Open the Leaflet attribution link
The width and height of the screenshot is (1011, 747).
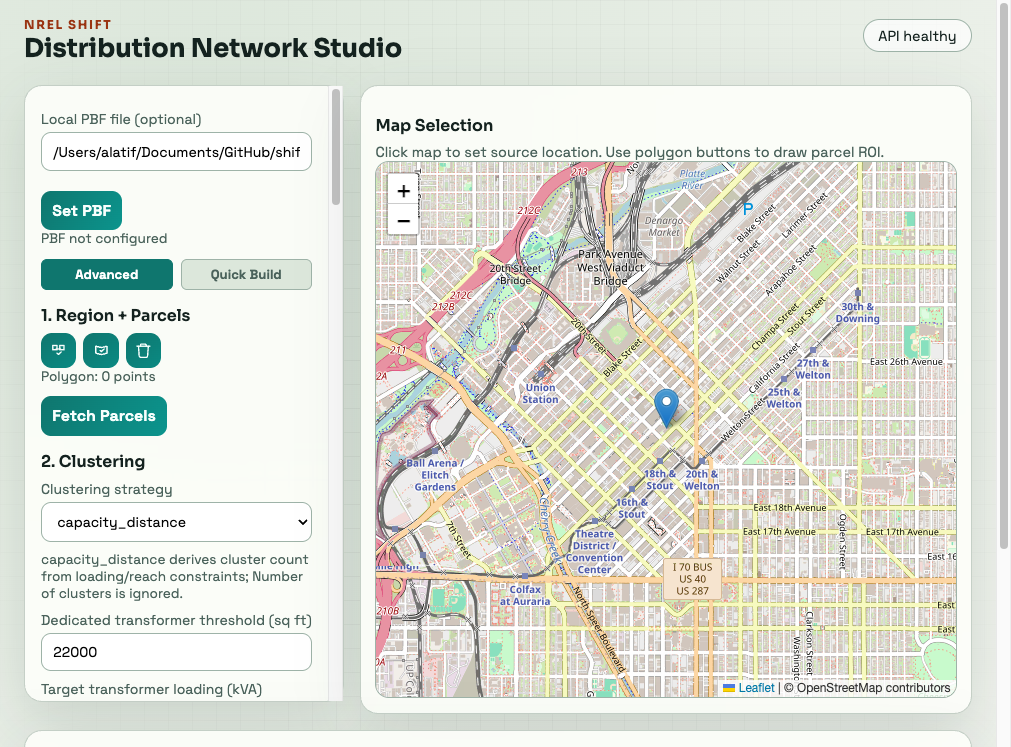pyautogui.click(x=756, y=688)
